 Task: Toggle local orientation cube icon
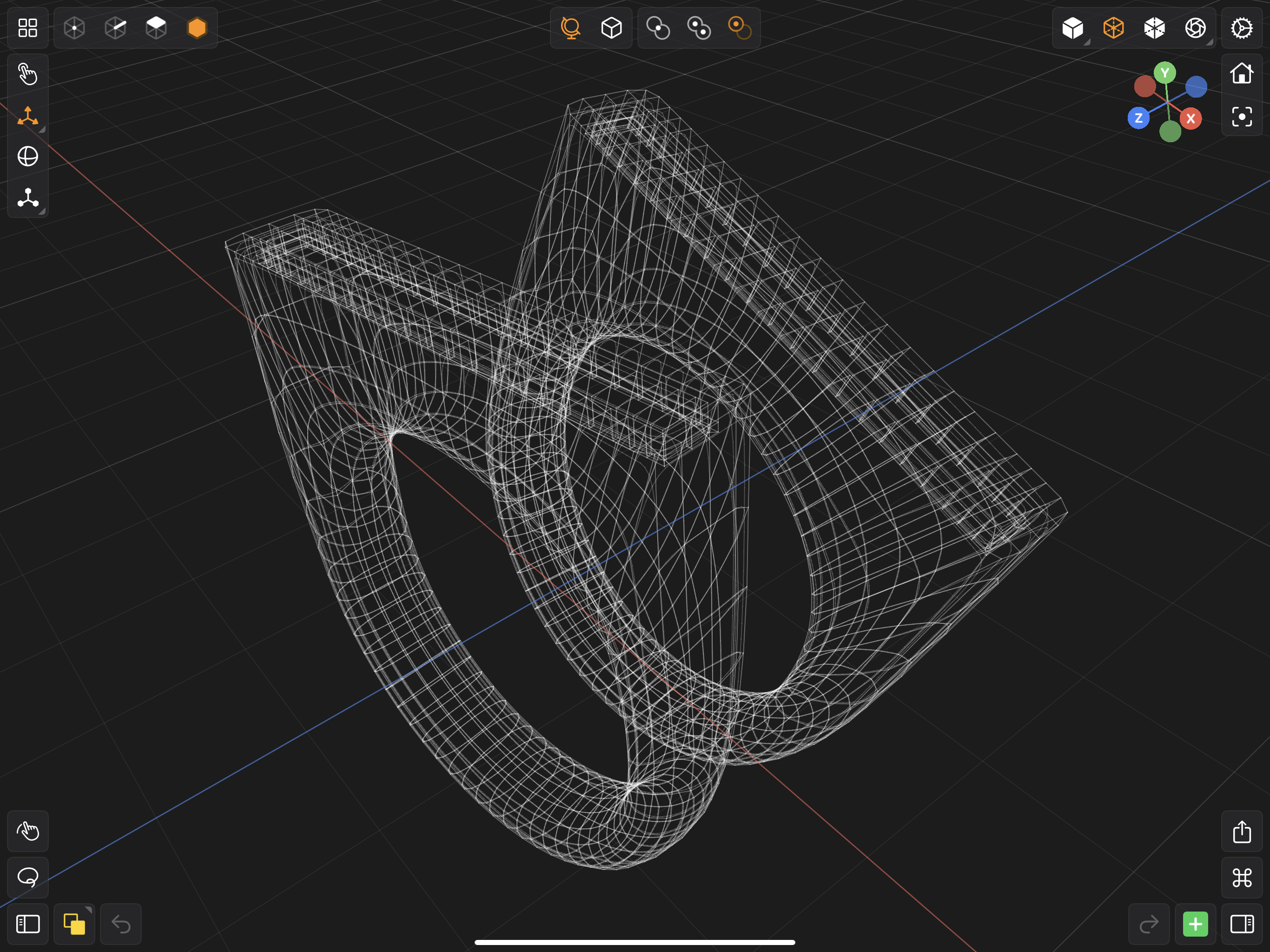click(611, 27)
